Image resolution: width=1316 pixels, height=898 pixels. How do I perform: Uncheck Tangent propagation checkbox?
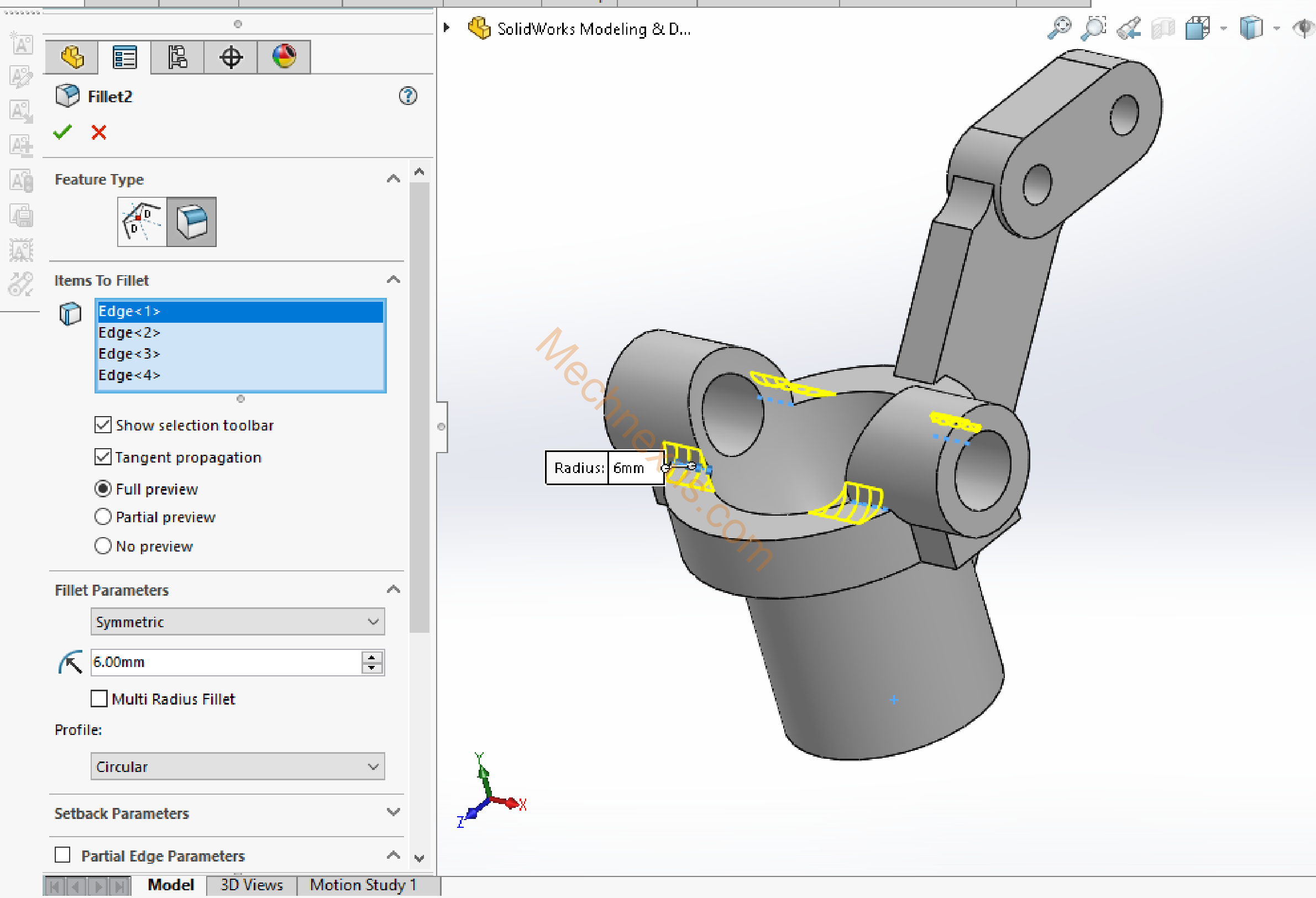tap(102, 457)
